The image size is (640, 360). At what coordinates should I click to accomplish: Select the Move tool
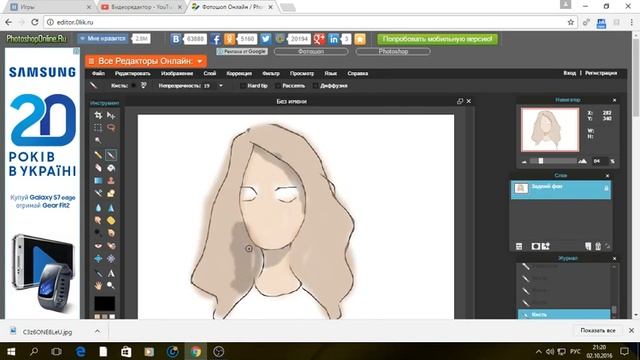coord(111,115)
